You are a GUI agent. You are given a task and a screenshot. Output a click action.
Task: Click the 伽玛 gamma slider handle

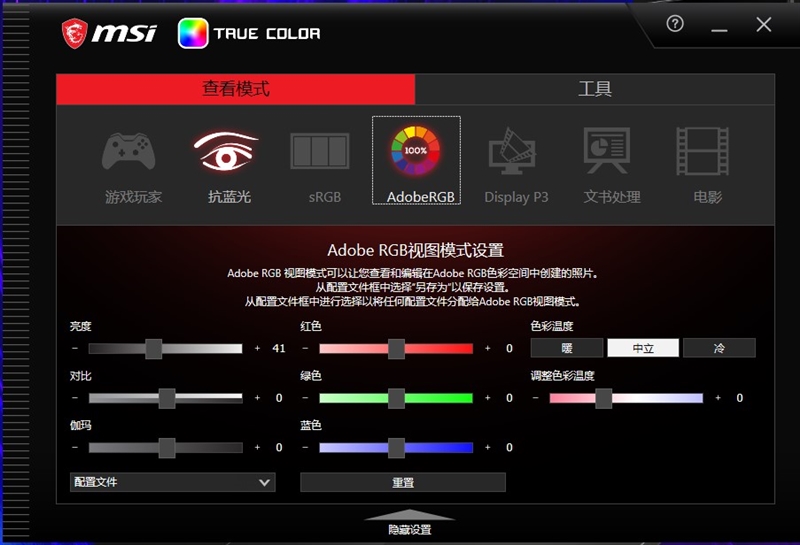click(x=167, y=448)
